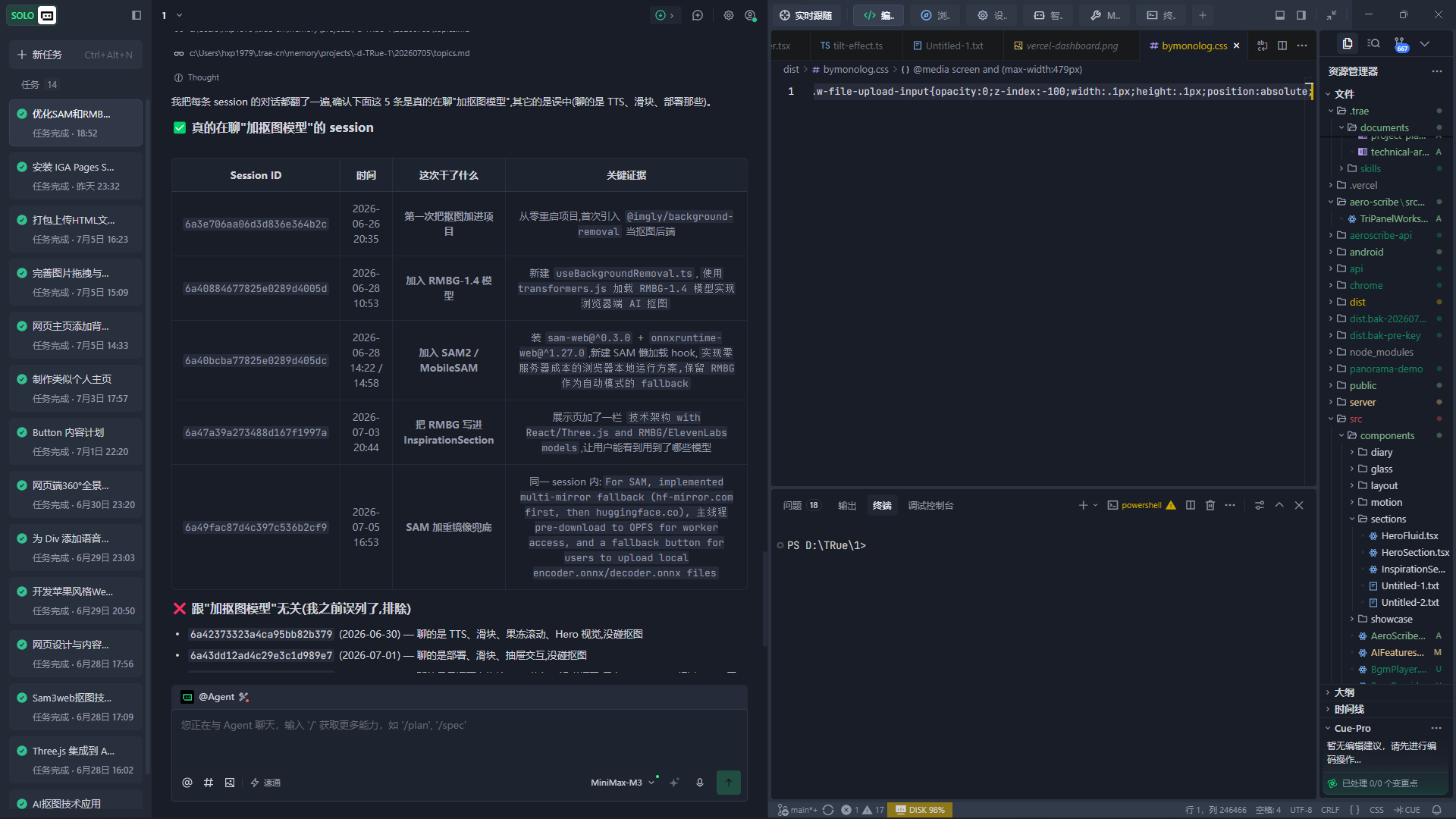Image resolution: width=1456 pixels, height=819 pixels.
Task: Open the search view icon
Action: [1373, 43]
